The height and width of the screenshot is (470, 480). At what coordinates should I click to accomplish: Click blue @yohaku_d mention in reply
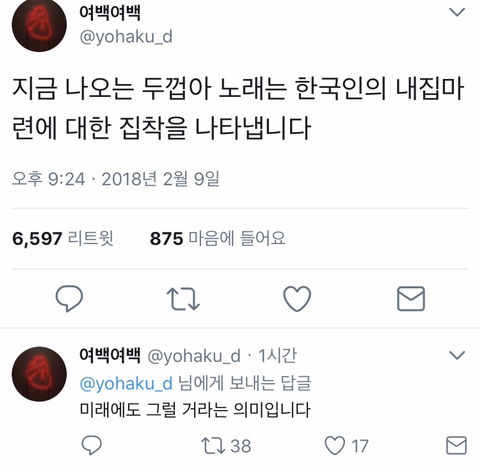click(126, 383)
